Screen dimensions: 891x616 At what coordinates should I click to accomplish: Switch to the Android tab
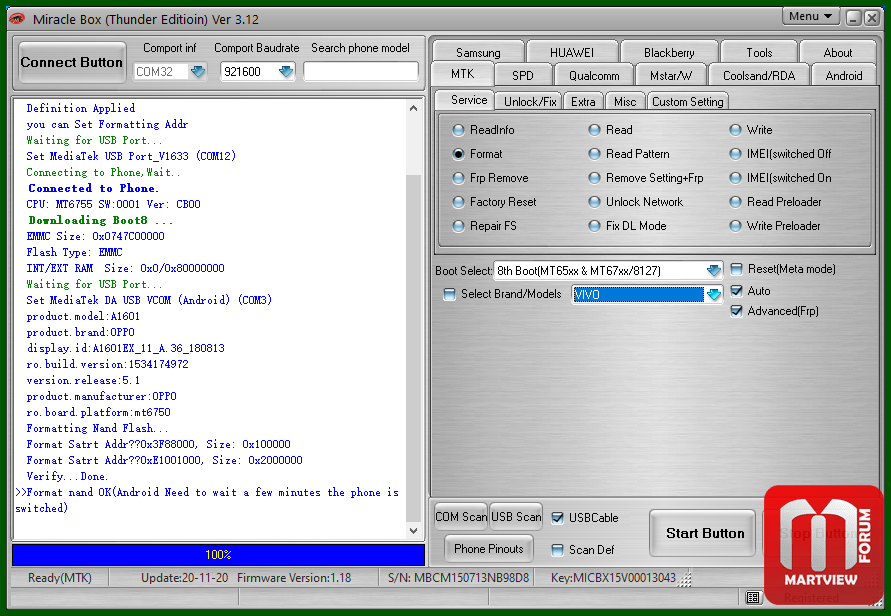(x=844, y=76)
